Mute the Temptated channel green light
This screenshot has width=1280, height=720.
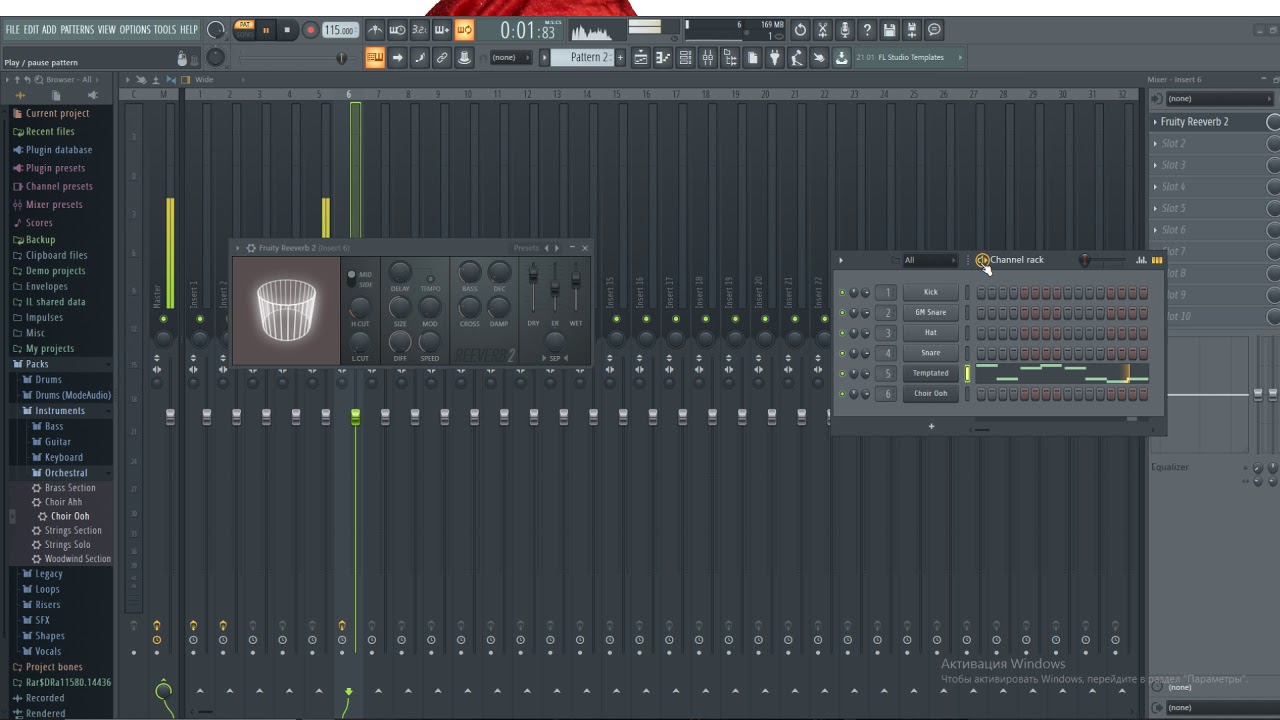click(x=842, y=373)
